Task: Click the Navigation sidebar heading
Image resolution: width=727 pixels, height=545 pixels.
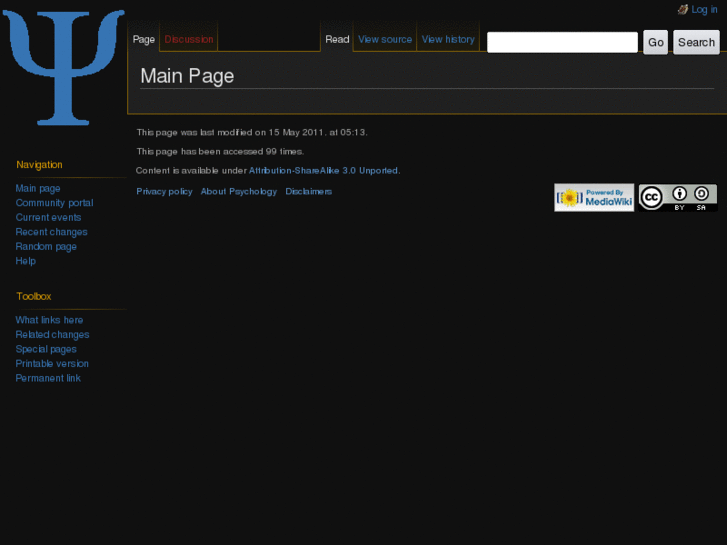Action: pyautogui.click(x=39, y=165)
